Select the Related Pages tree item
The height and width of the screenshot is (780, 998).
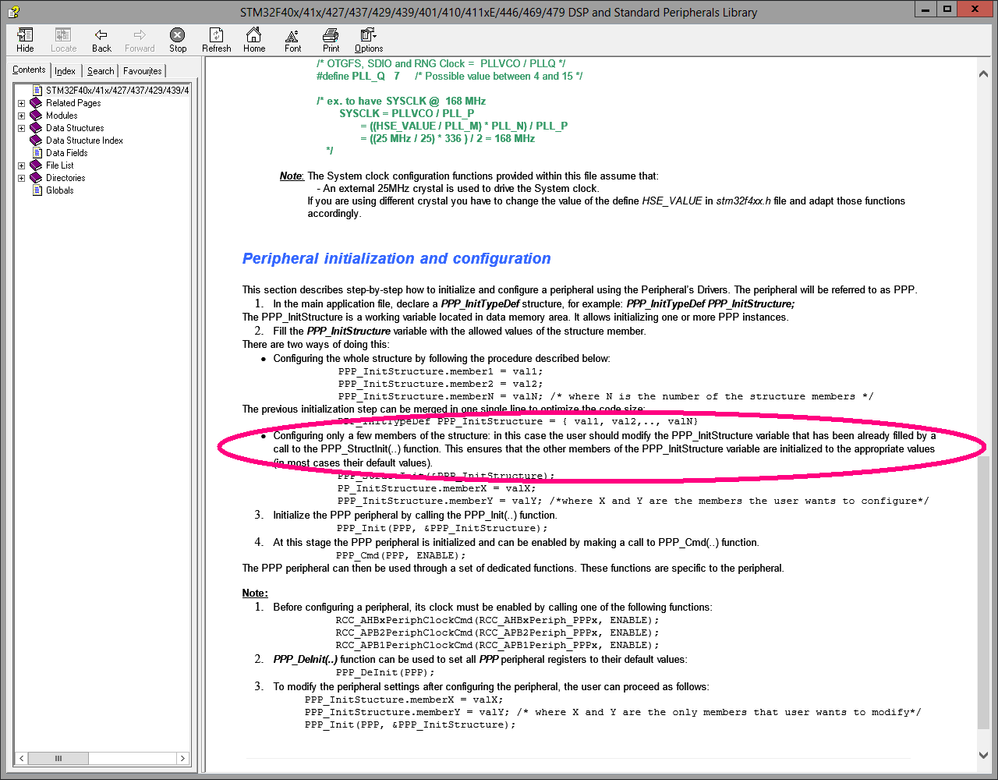73,103
